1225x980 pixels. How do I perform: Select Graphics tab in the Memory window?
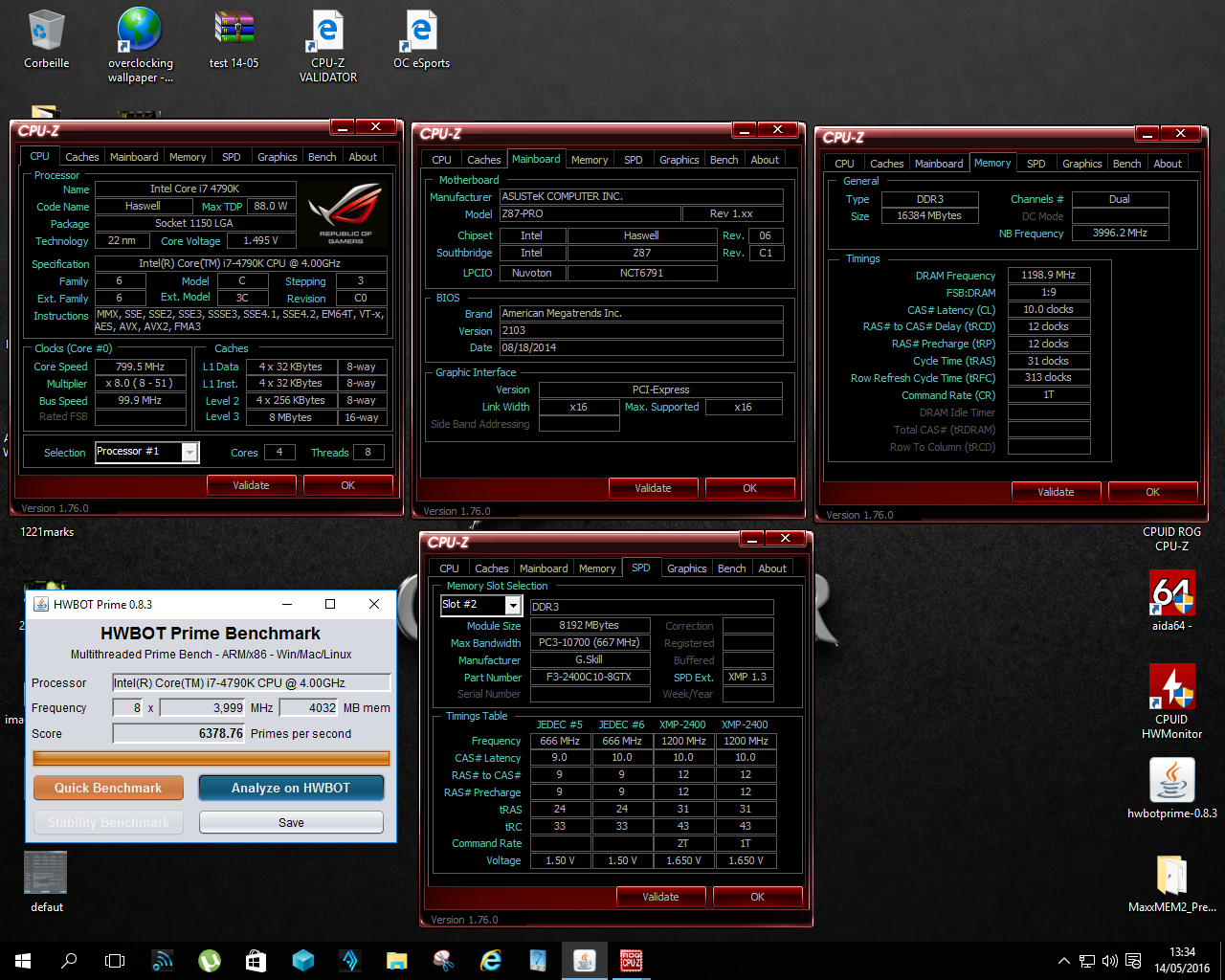pyautogui.click(x=1081, y=164)
